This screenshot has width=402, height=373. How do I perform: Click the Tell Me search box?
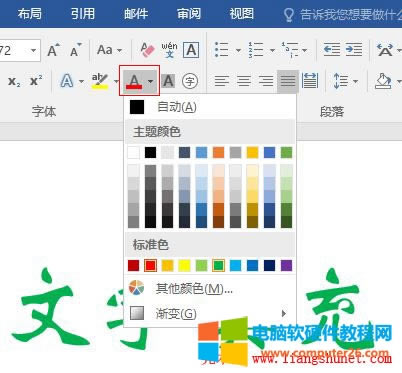pos(343,15)
